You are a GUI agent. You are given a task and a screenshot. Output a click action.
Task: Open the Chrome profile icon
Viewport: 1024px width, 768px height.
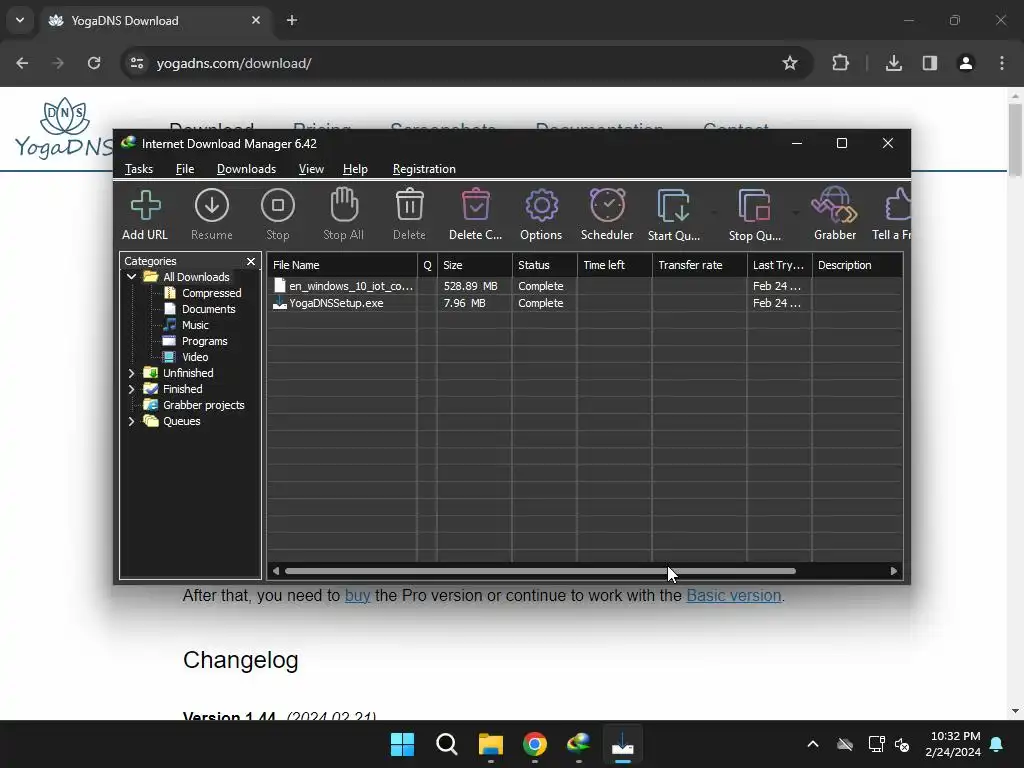[965, 63]
